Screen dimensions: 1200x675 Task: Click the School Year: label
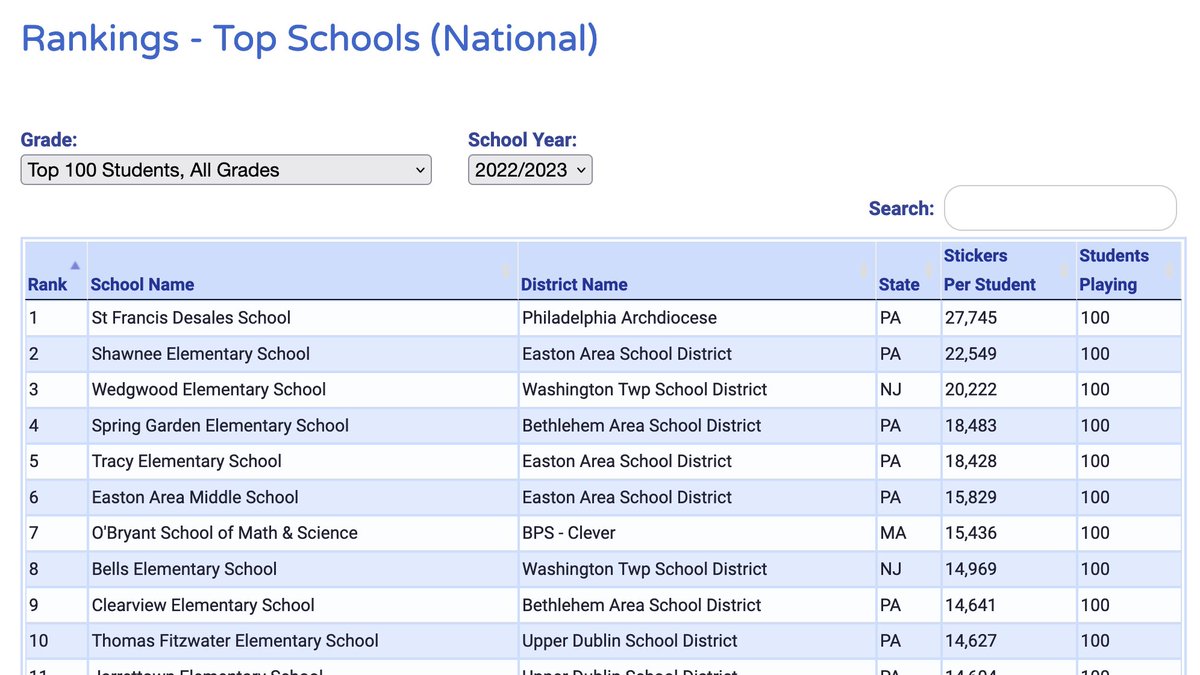coord(523,140)
